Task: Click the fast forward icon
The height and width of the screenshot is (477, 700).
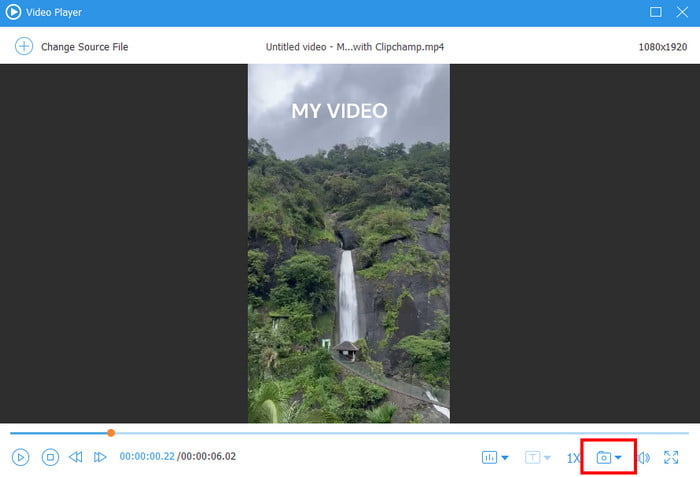Action: pos(100,457)
